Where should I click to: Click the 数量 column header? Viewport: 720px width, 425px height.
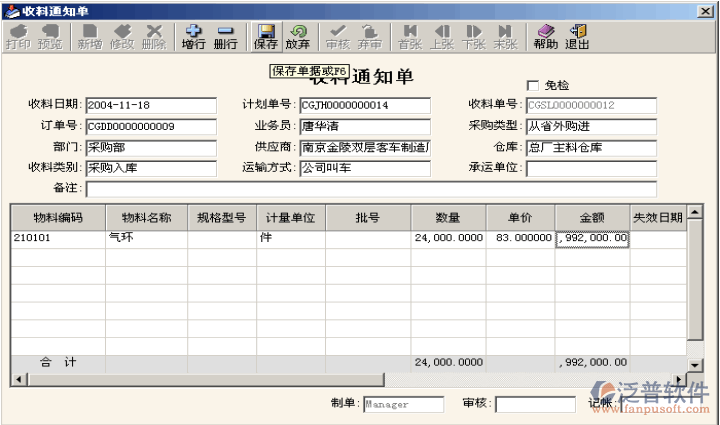(448, 217)
